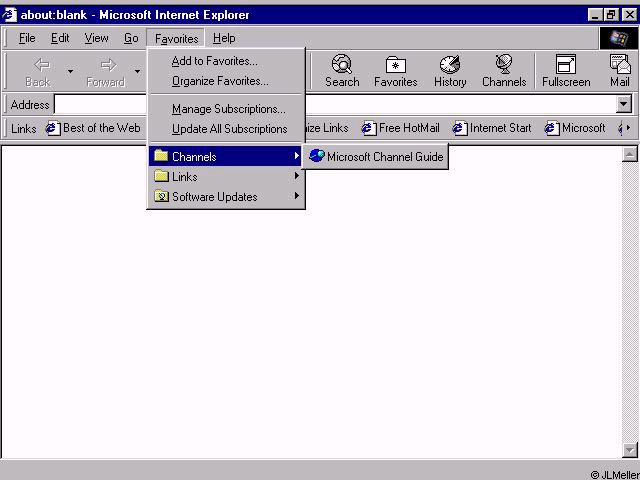Viewport: 640px width, 480px height.
Task: Click inside the Address input field
Action: point(335,104)
